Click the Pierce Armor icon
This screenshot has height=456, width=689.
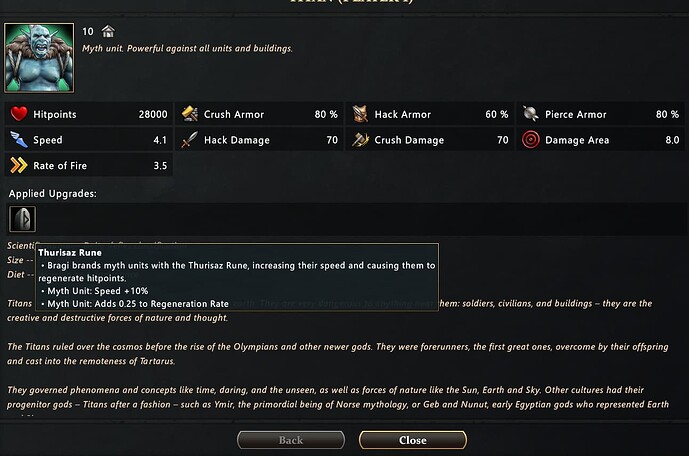pyautogui.click(x=531, y=114)
